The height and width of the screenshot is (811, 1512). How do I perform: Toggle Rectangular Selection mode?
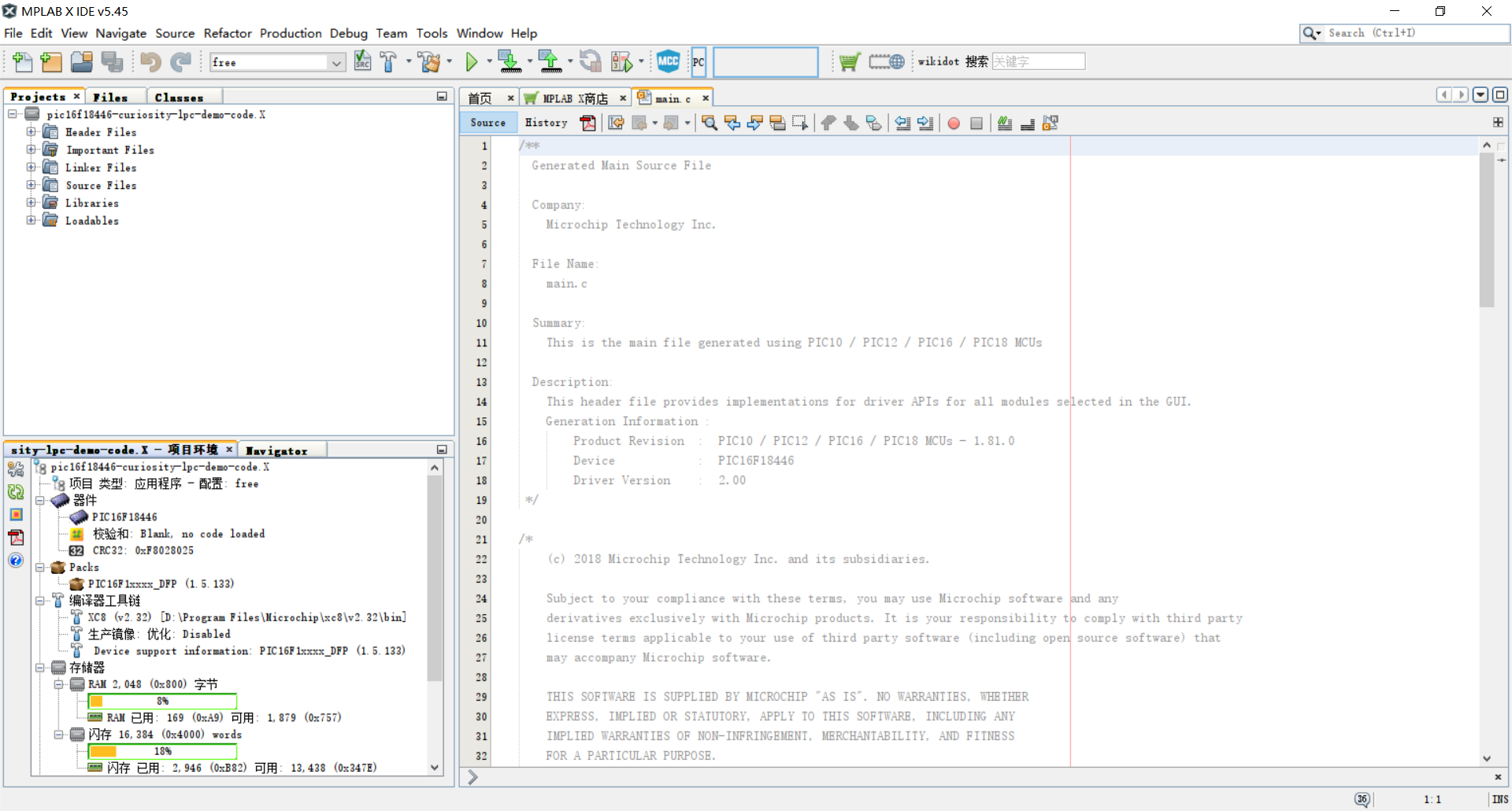(800, 123)
